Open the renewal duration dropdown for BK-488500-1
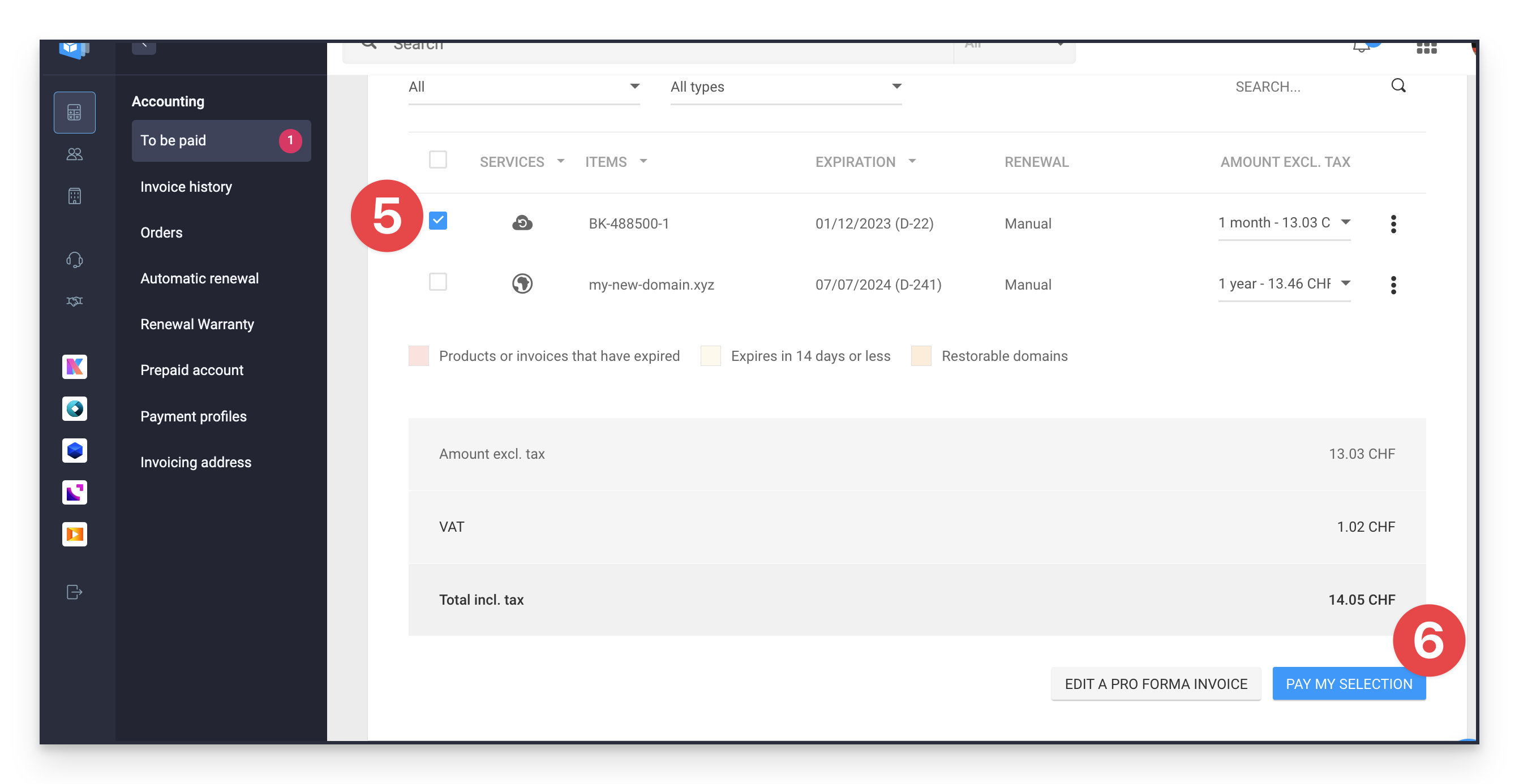 (1346, 222)
